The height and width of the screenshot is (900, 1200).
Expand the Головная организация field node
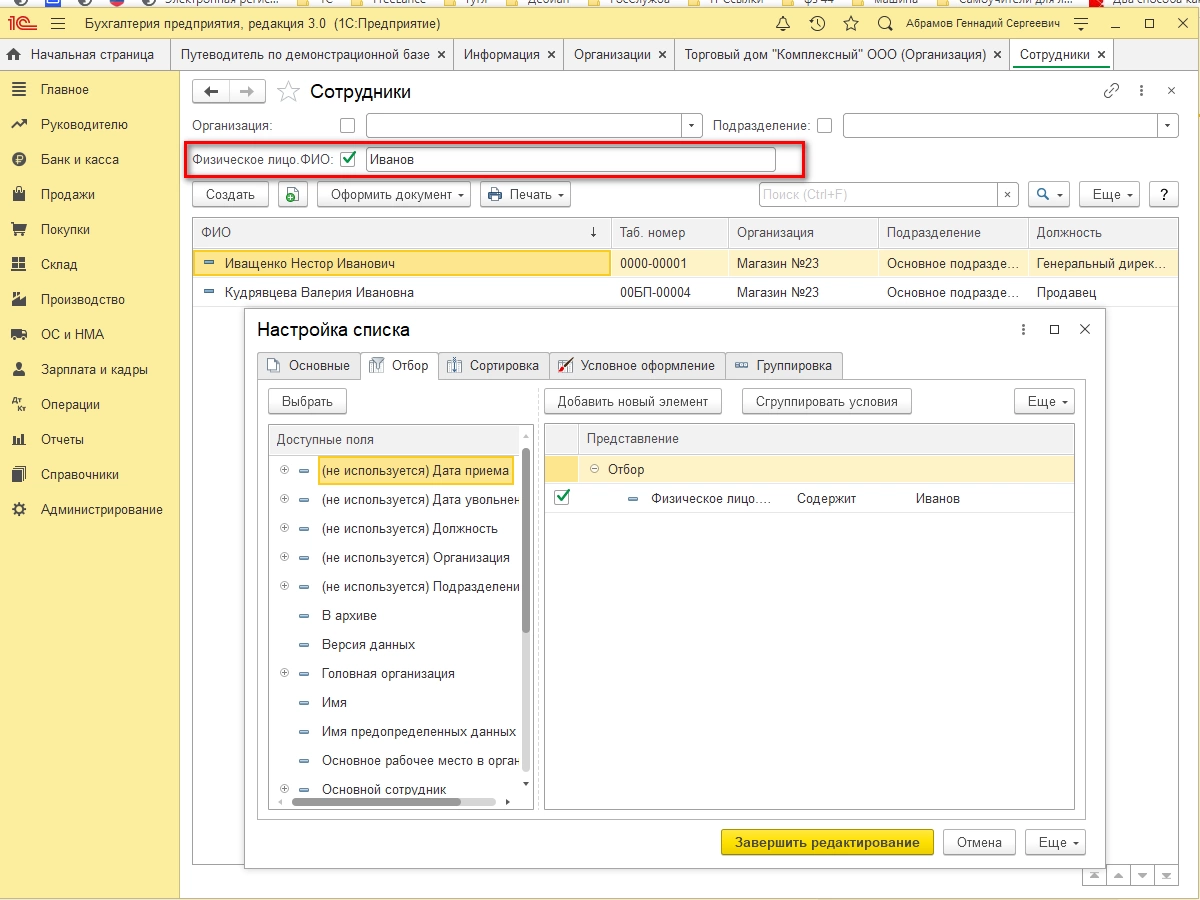point(285,673)
